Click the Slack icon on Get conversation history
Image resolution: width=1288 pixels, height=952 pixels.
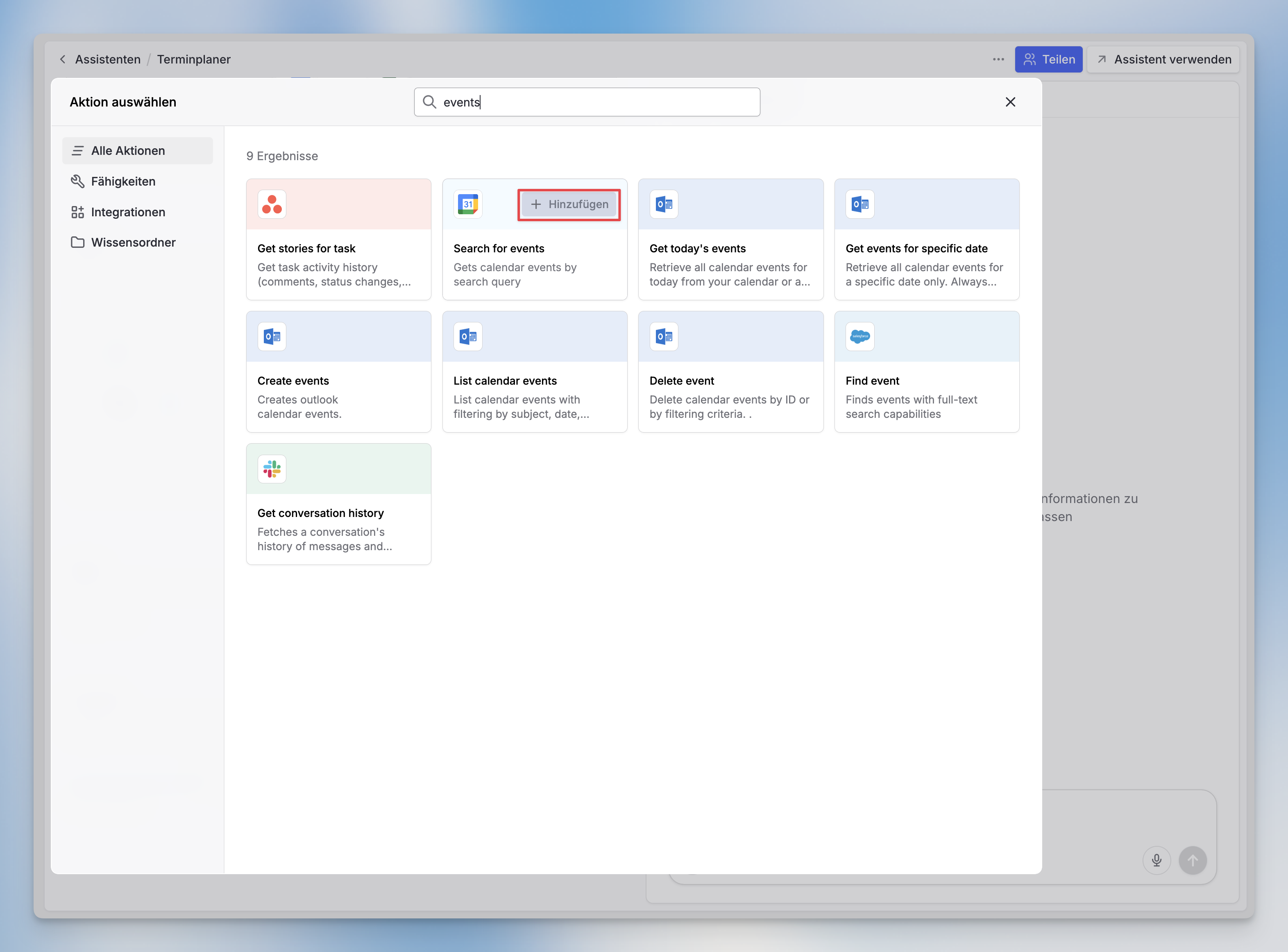(272, 469)
